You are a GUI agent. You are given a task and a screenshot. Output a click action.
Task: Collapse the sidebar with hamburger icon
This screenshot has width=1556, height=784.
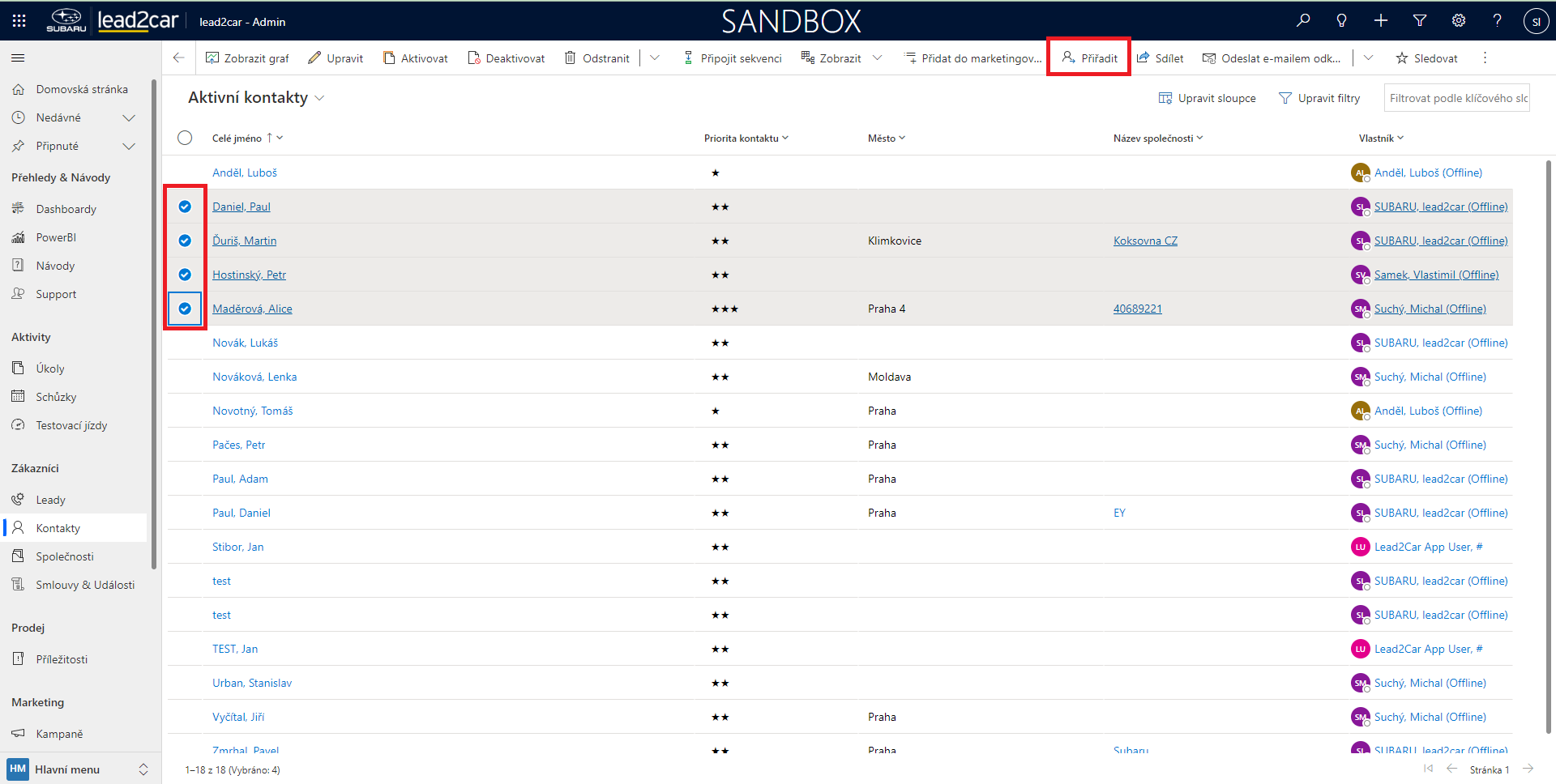coord(18,58)
